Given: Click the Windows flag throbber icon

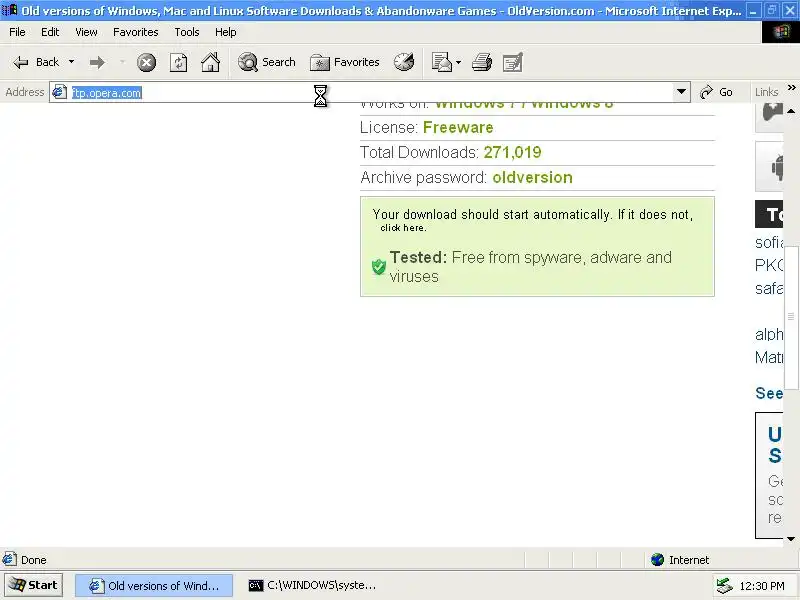Looking at the screenshot, I should point(781,32).
